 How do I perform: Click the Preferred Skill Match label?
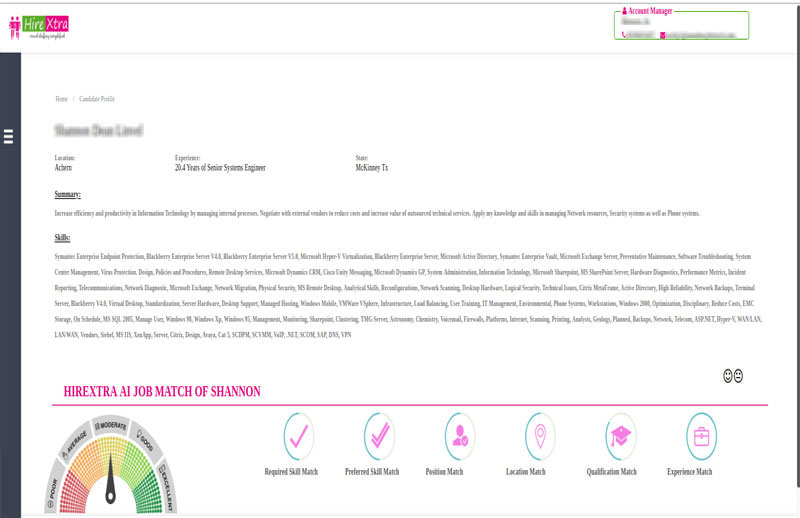372,472
